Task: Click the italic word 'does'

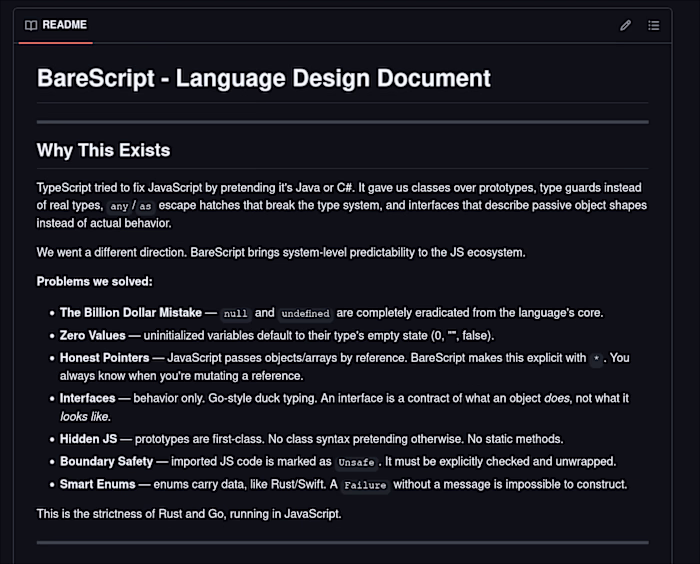Action: click(x=557, y=398)
